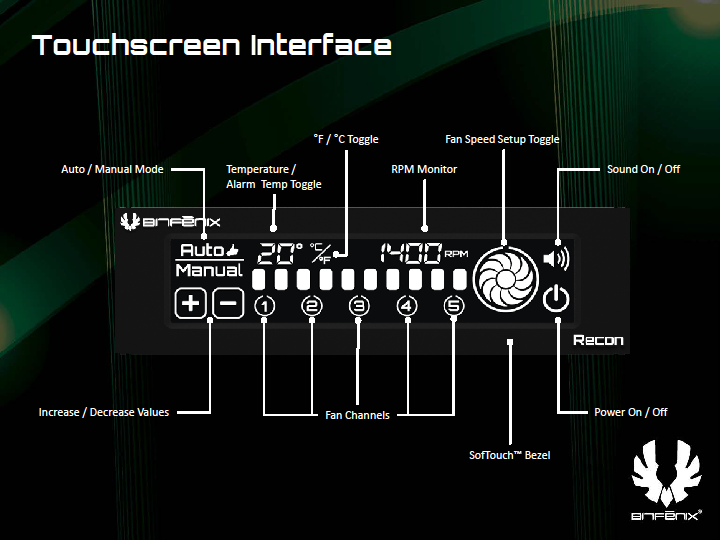The image size is (720, 540).
Task: Tap the power on/off icon
Action: [556, 299]
